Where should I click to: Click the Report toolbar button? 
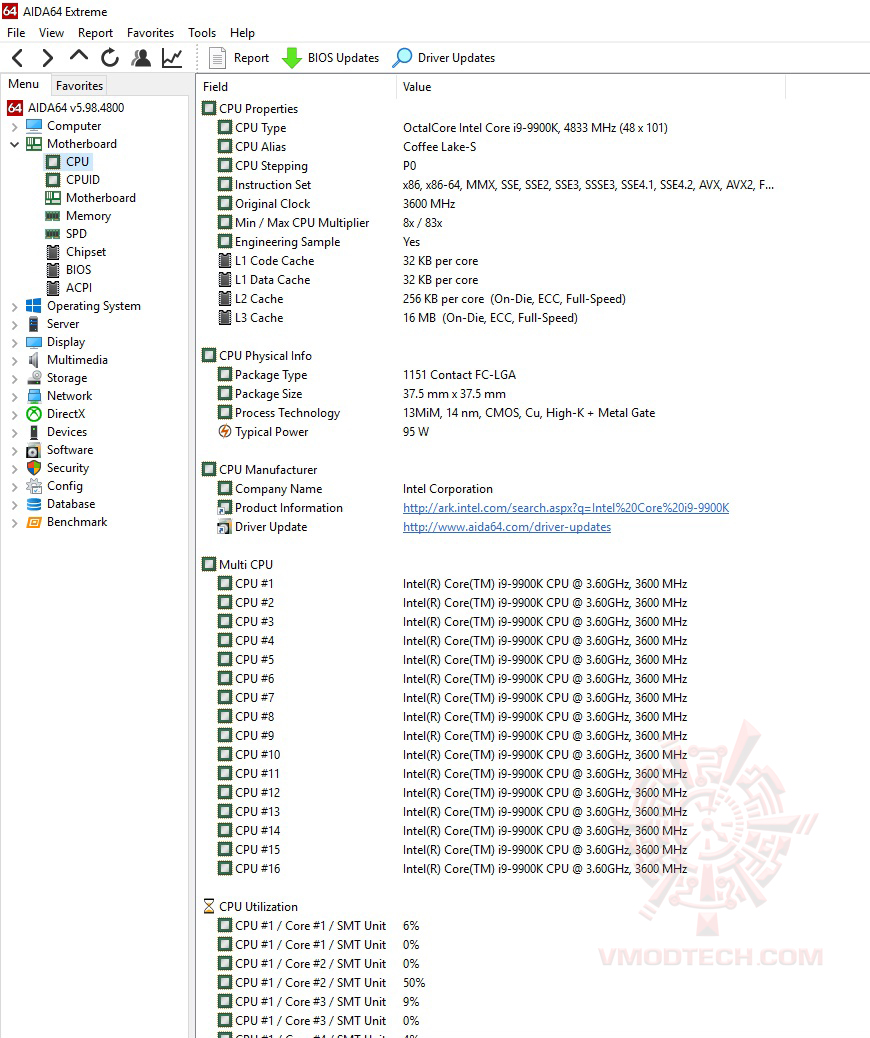tap(239, 58)
